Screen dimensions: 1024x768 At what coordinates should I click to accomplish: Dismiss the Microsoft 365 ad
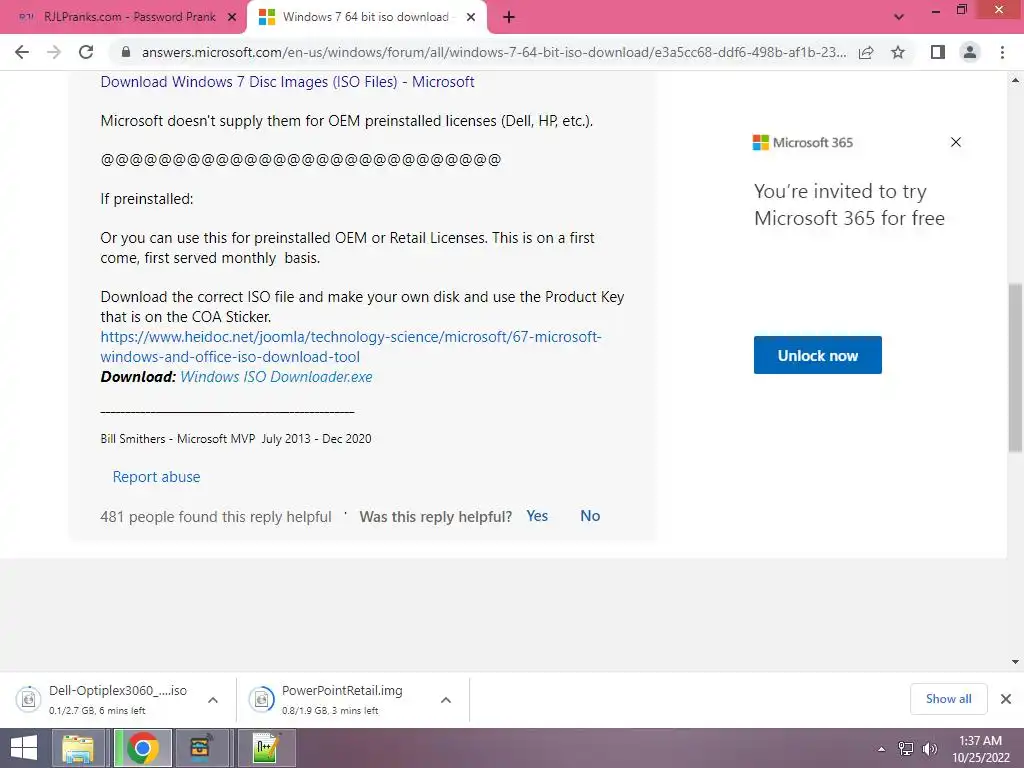click(x=955, y=142)
